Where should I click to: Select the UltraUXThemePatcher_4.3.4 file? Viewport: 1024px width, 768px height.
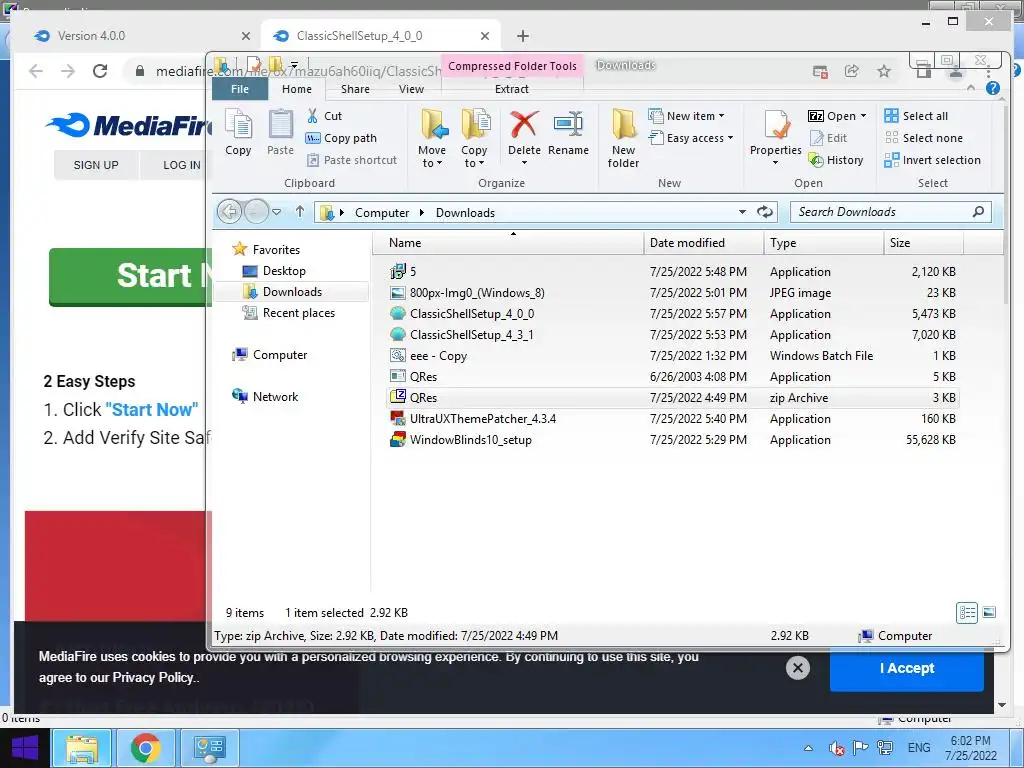[673, 419]
